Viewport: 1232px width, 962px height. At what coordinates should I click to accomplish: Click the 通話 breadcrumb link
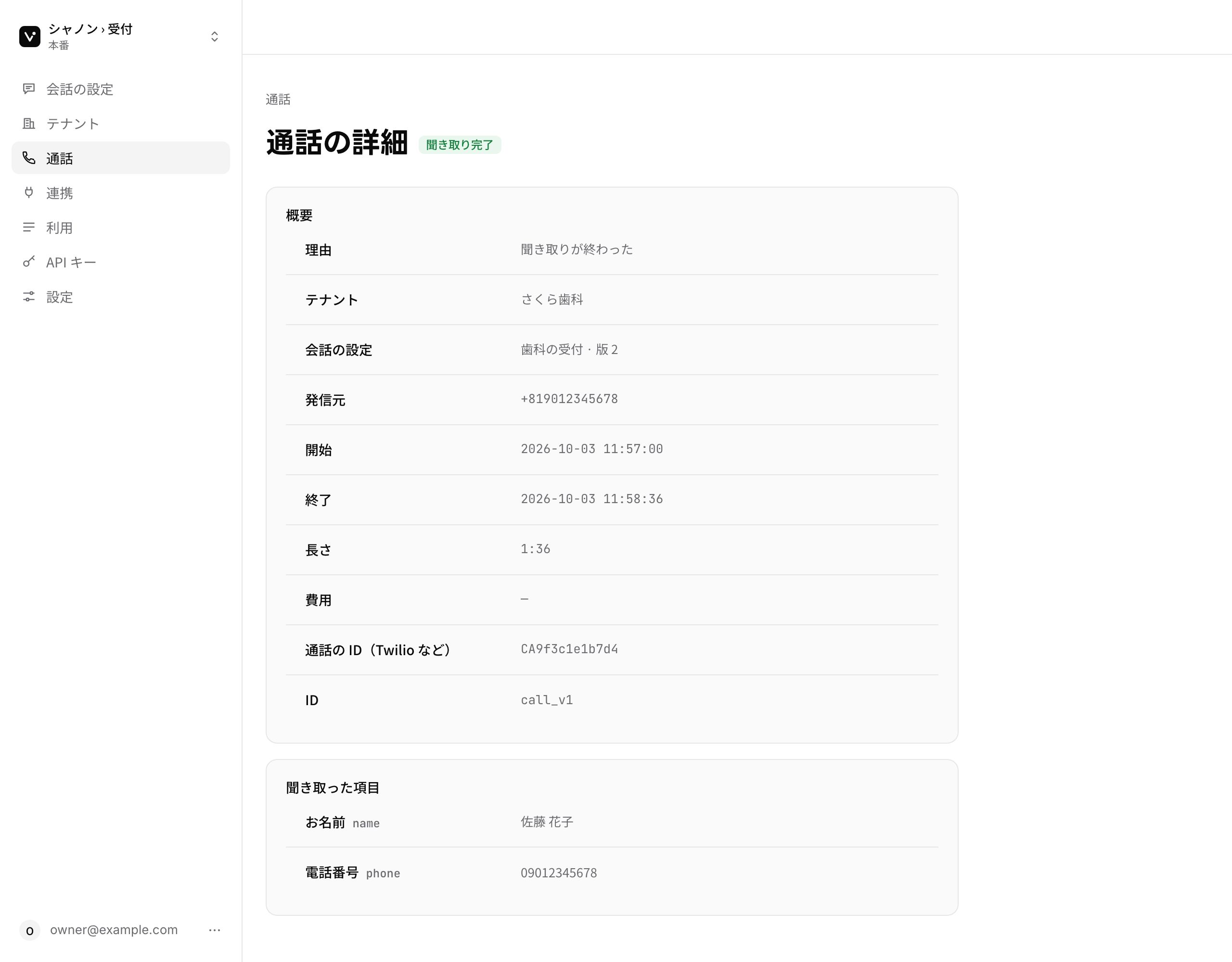tap(278, 100)
